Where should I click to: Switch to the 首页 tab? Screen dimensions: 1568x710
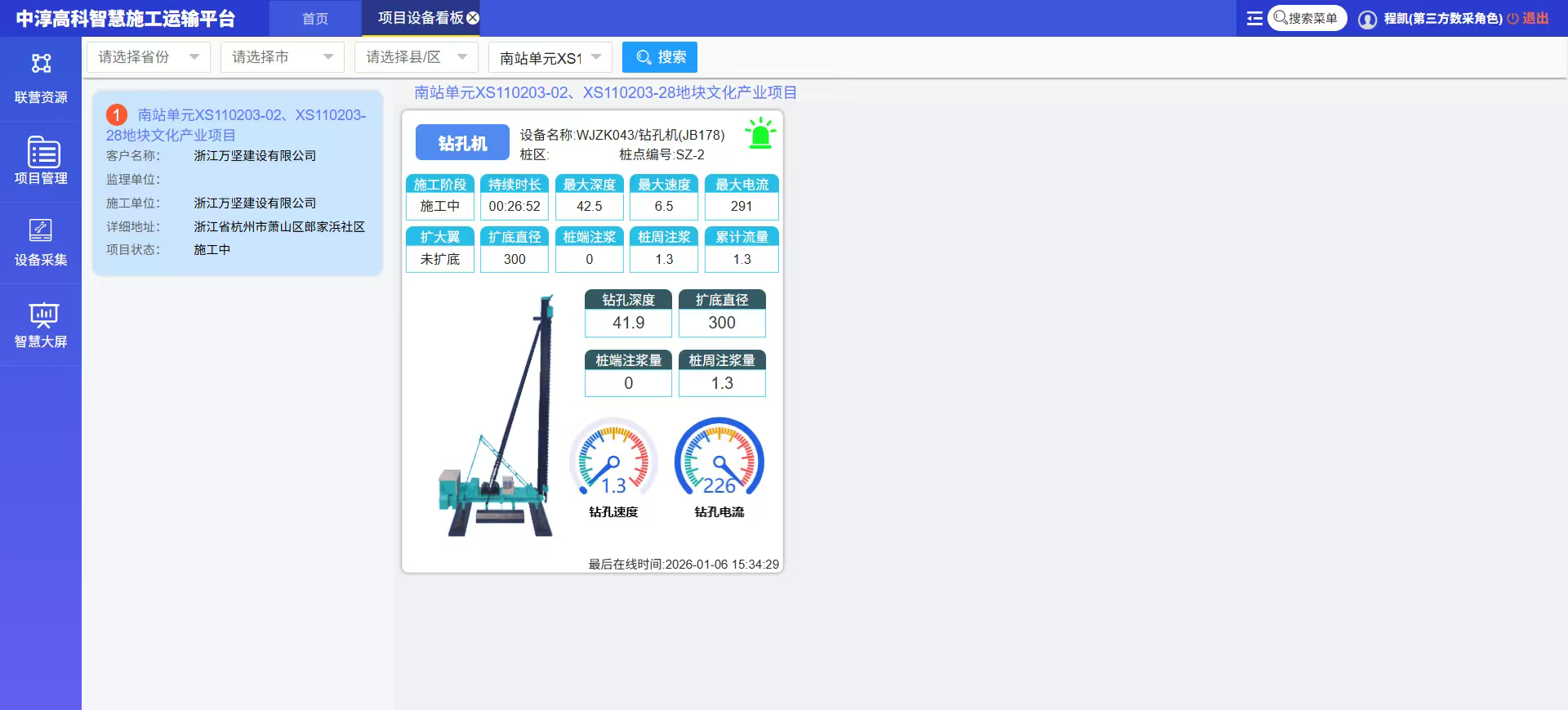315,19
